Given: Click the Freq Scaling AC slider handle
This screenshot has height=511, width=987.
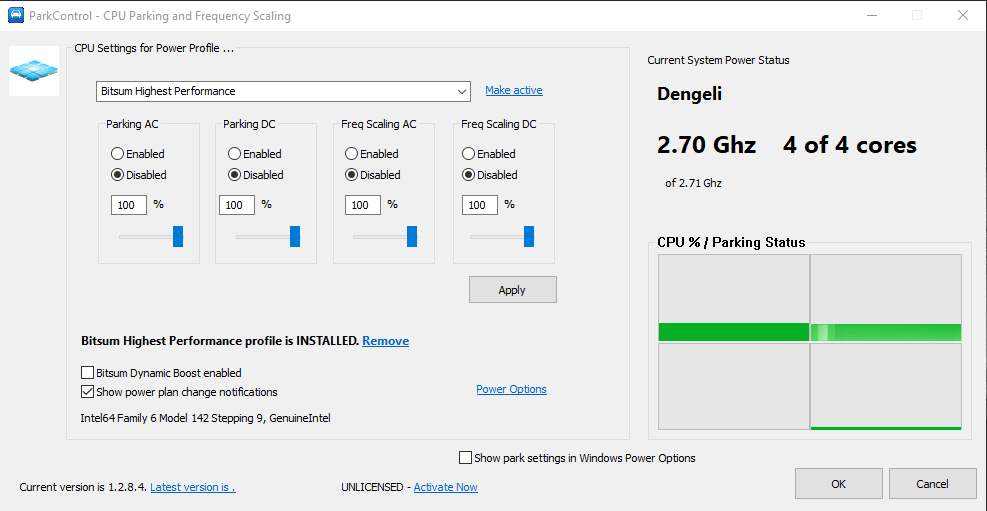Looking at the screenshot, I should pos(412,237).
